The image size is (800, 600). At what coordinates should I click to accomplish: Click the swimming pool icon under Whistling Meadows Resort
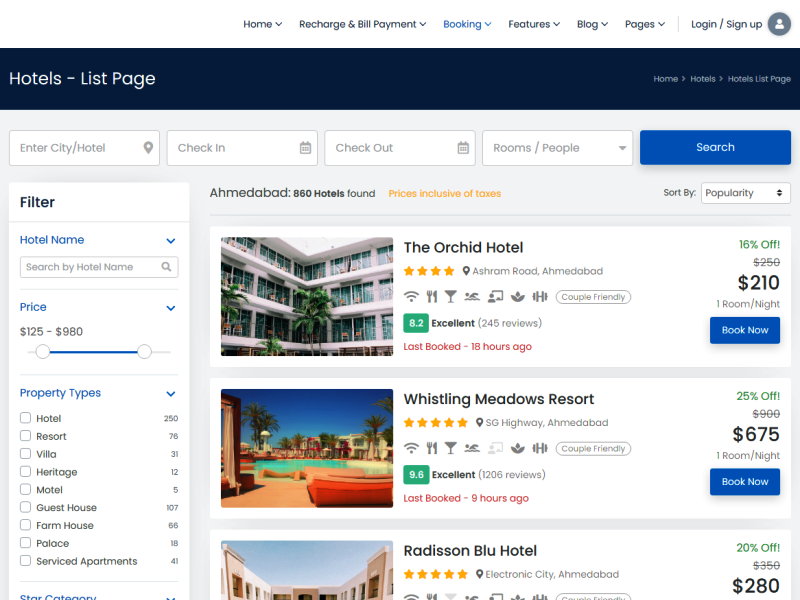tap(472, 448)
